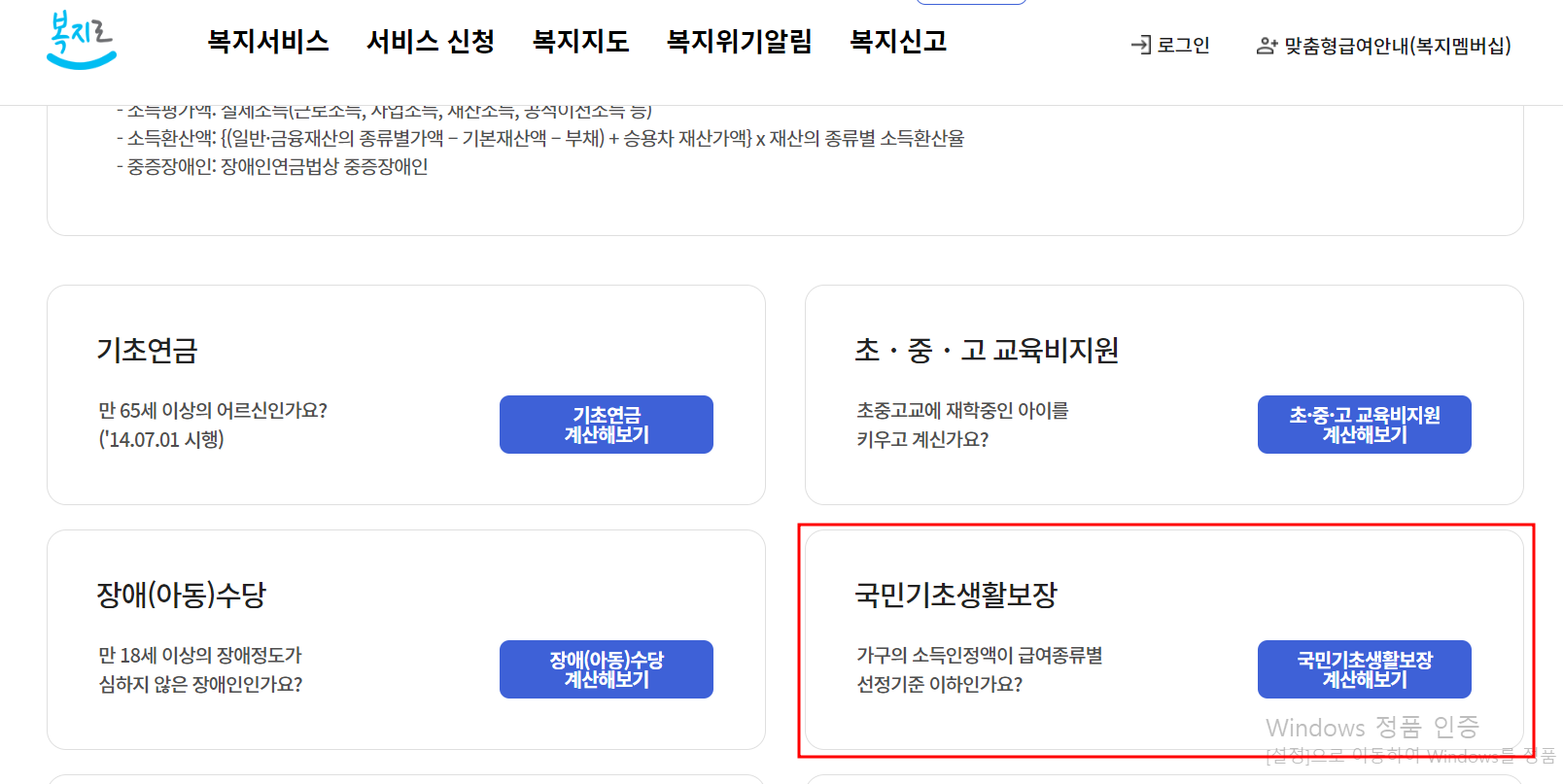Click the login arrow icon beside 로그인
This screenshot has height=784, width=1563.
pyautogui.click(x=1137, y=44)
